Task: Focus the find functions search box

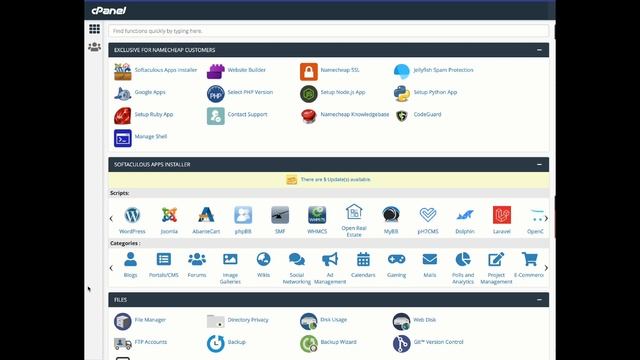Action: (329, 31)
